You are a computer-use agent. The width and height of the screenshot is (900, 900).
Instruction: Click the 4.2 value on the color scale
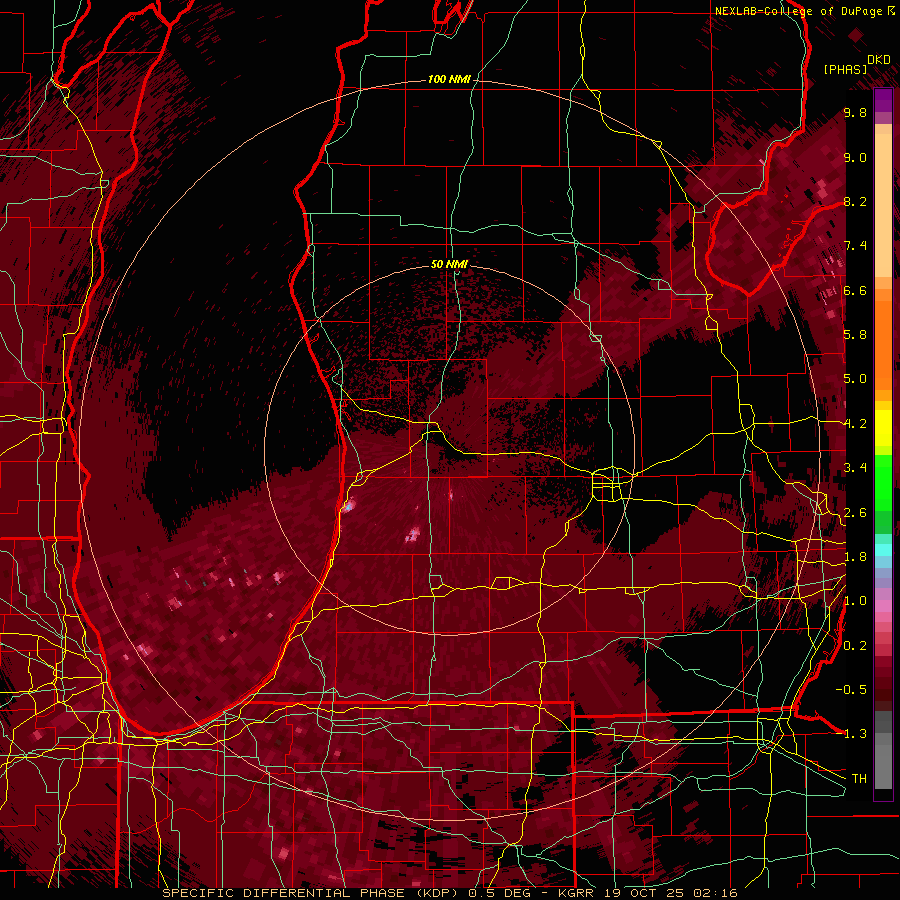tap(855, 424)
